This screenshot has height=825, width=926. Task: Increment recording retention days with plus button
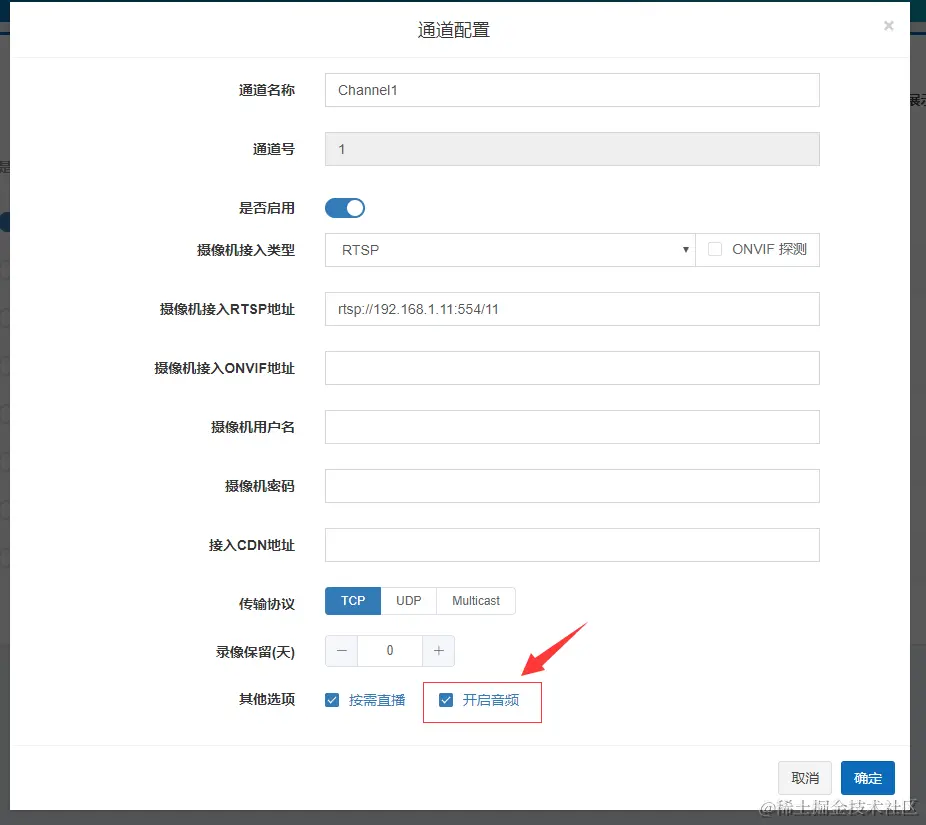[x=439, y=650]
